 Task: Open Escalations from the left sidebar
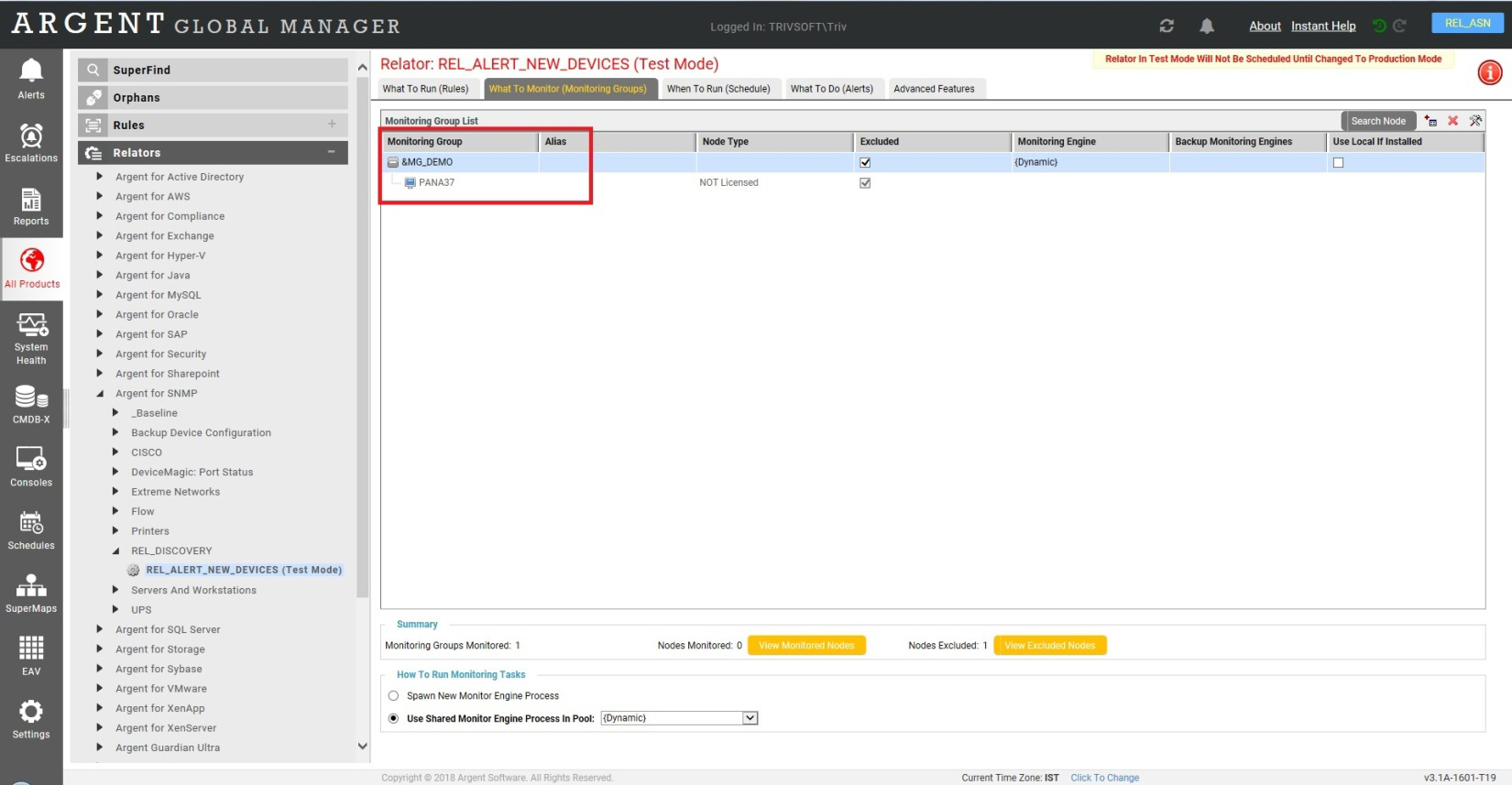click(31, 143)
